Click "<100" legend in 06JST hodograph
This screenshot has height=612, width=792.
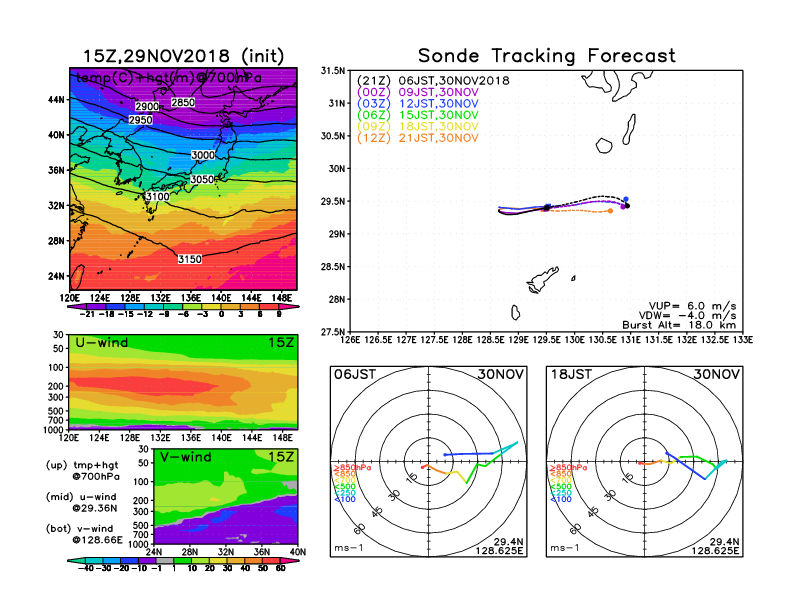345,500
